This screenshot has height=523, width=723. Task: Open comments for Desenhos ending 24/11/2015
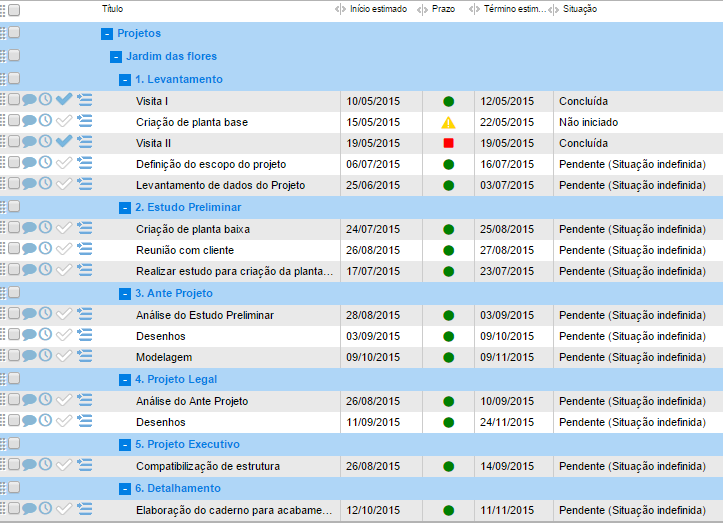click(x=29, y=421)
